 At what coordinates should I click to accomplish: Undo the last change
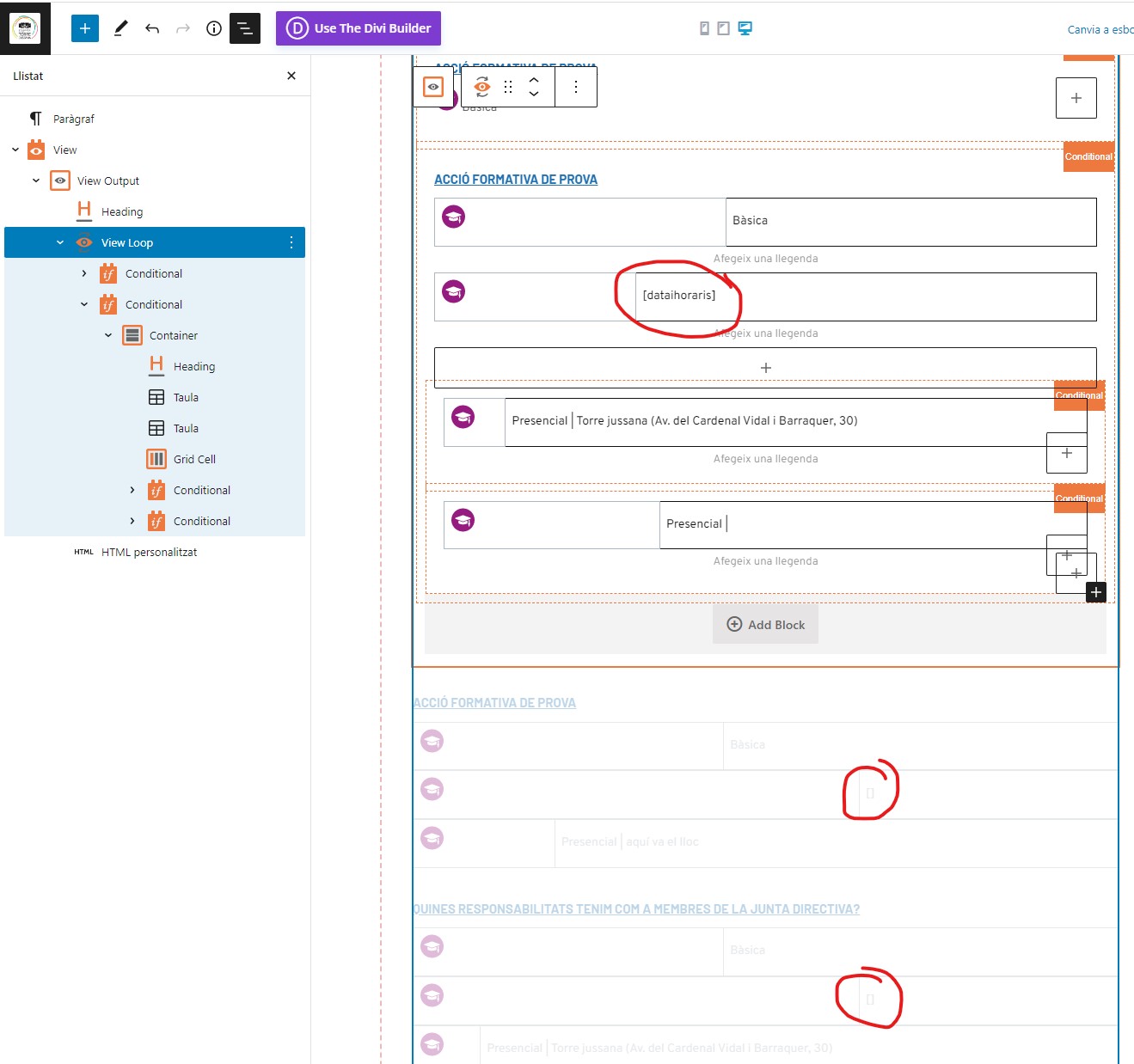[152, 28]
